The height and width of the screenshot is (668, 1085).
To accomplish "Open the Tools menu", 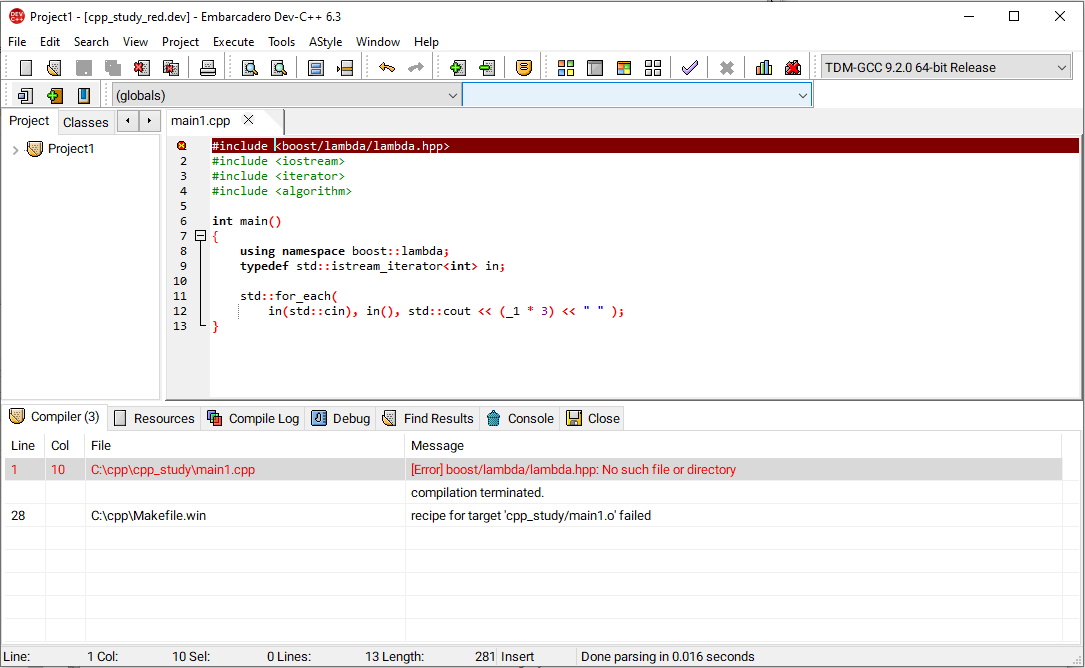I will coord(282,42).
